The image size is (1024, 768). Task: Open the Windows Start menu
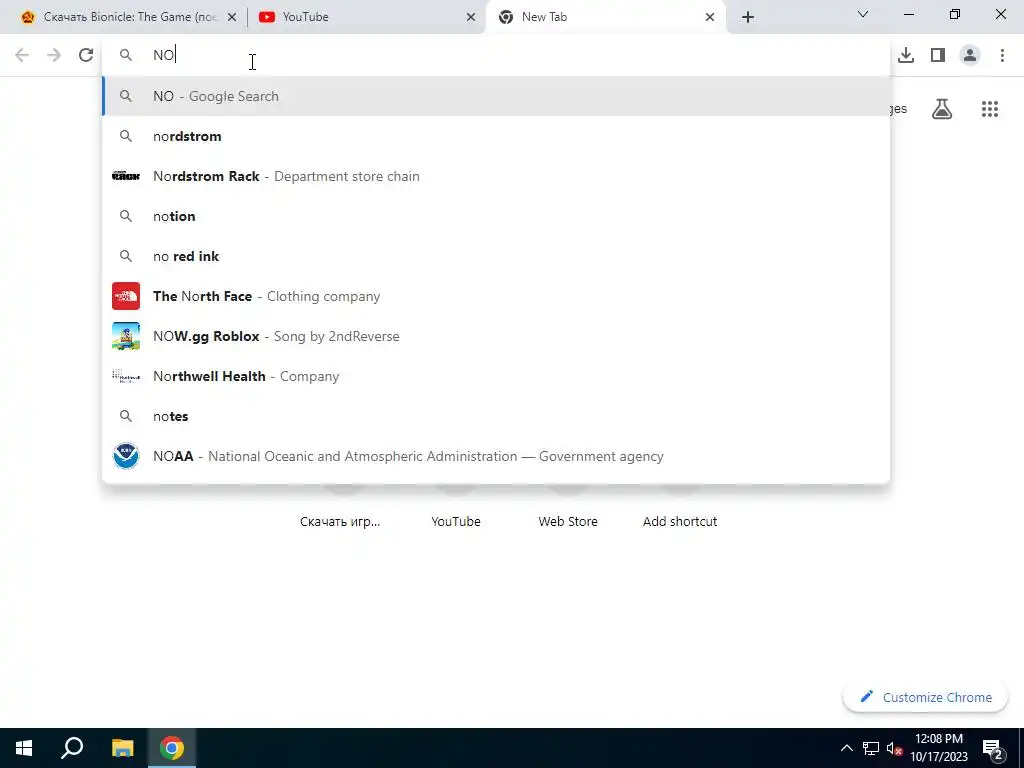24,748
